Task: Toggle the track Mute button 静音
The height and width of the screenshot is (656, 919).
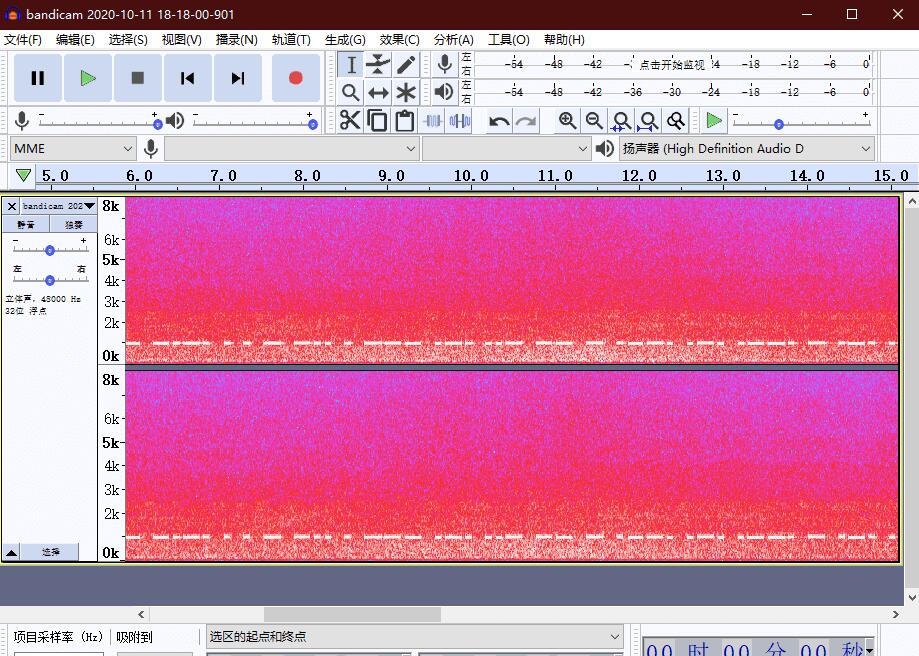Action: 26,225
